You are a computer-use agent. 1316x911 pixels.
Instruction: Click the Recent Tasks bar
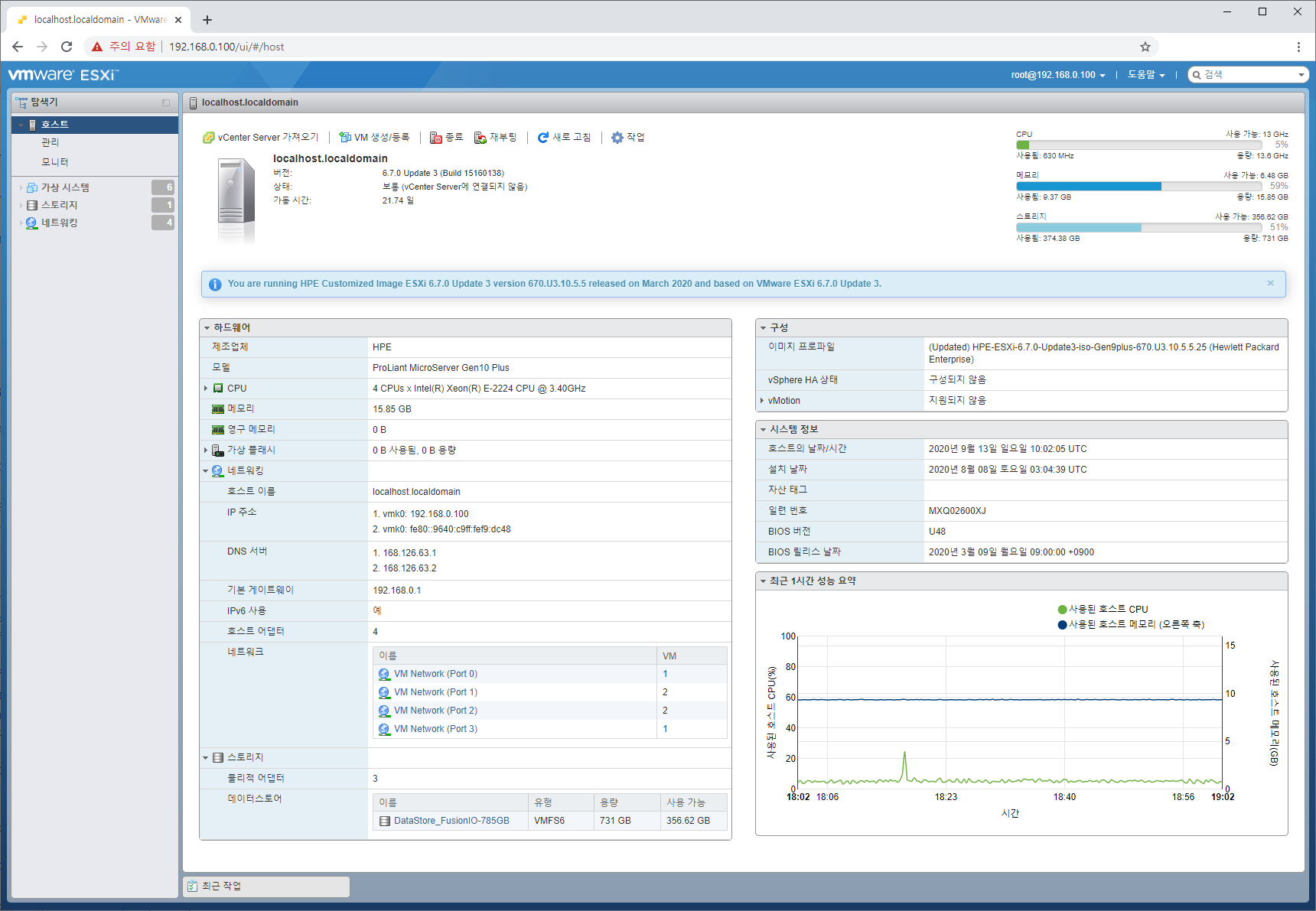click(266, 886)
